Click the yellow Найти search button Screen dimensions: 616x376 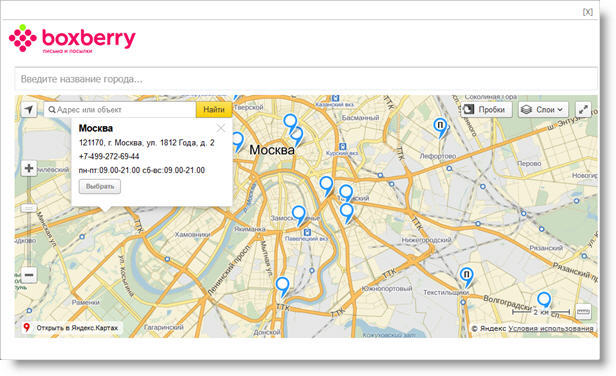point(214,110)
